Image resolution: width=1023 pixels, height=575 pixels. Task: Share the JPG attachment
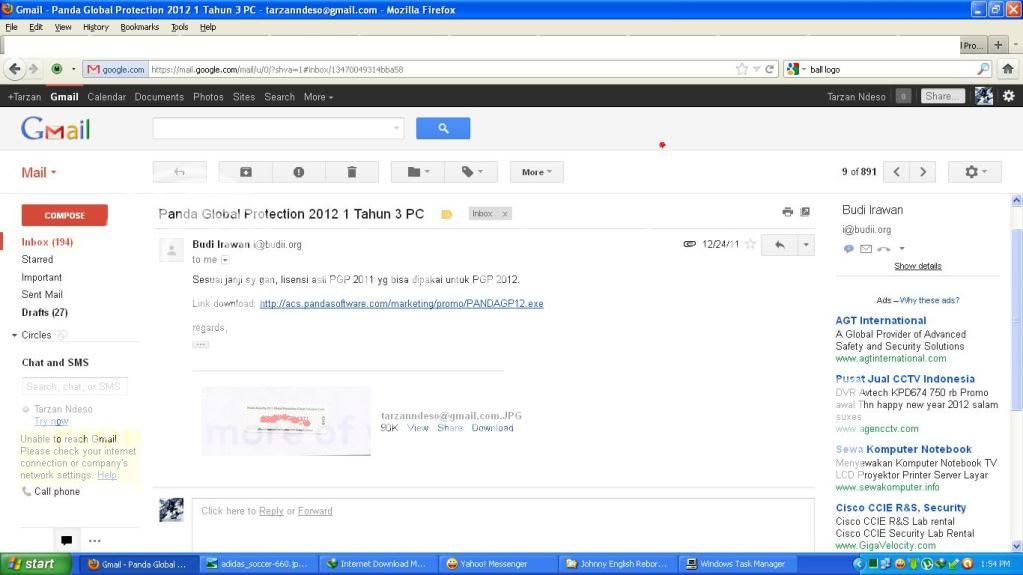pos(450,428)
